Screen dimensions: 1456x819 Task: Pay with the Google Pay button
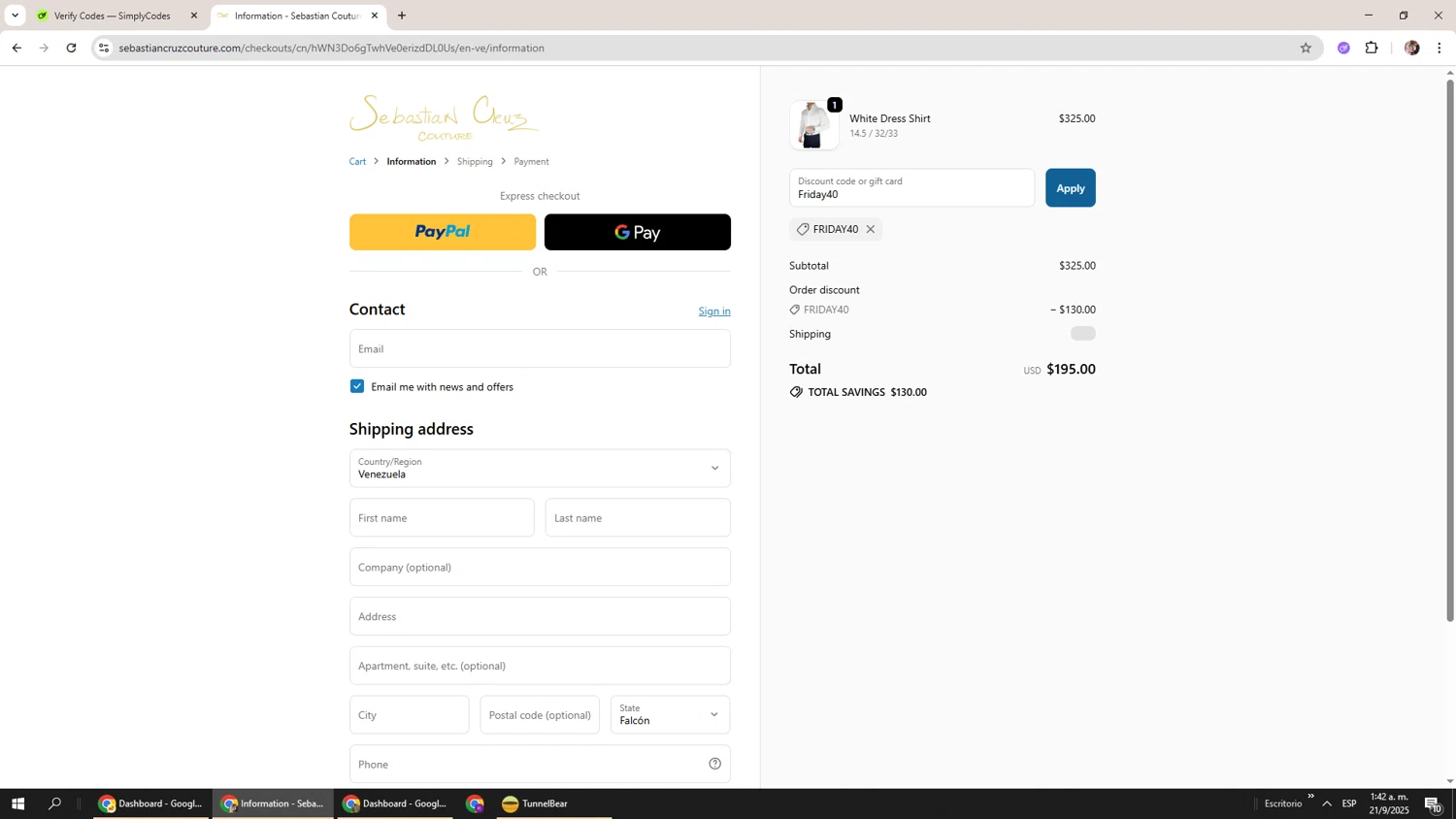click(638, 232)
